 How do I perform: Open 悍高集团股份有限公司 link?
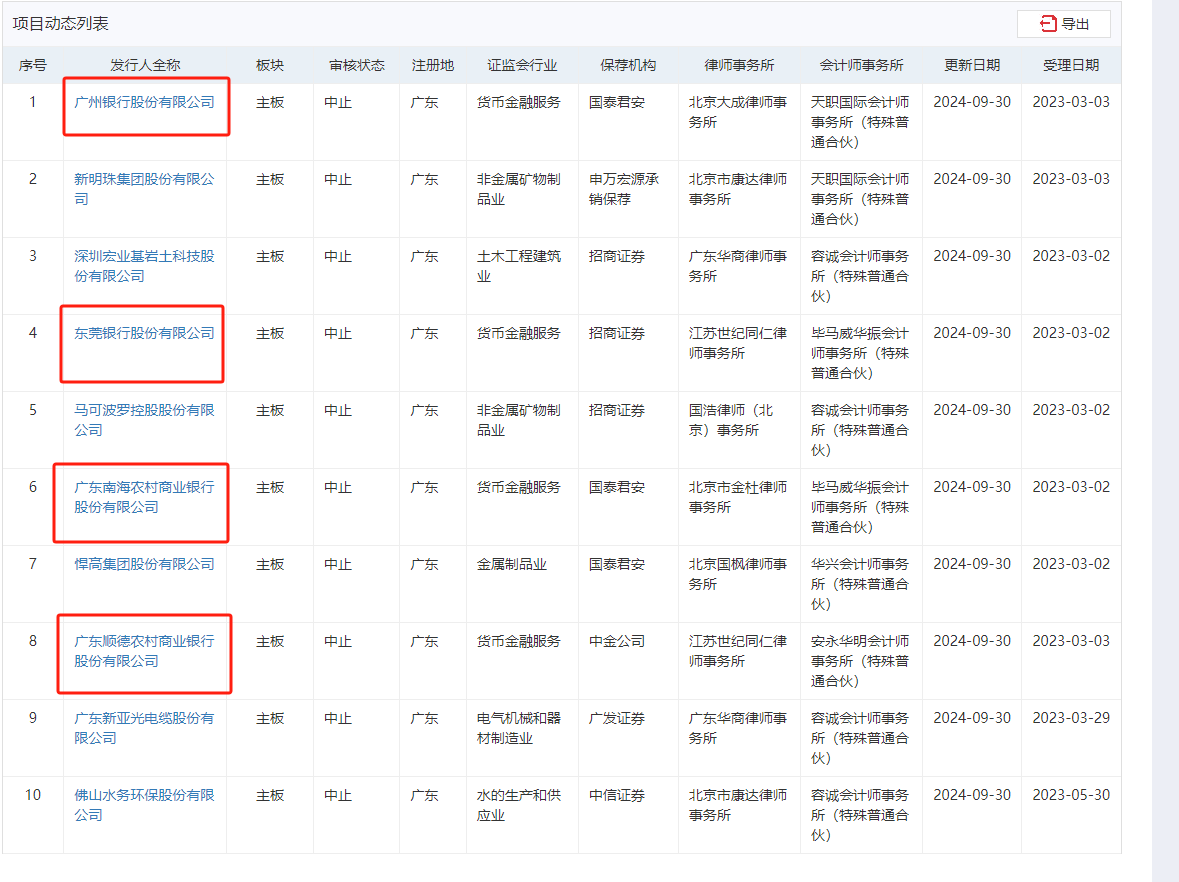tap(144, 564)
